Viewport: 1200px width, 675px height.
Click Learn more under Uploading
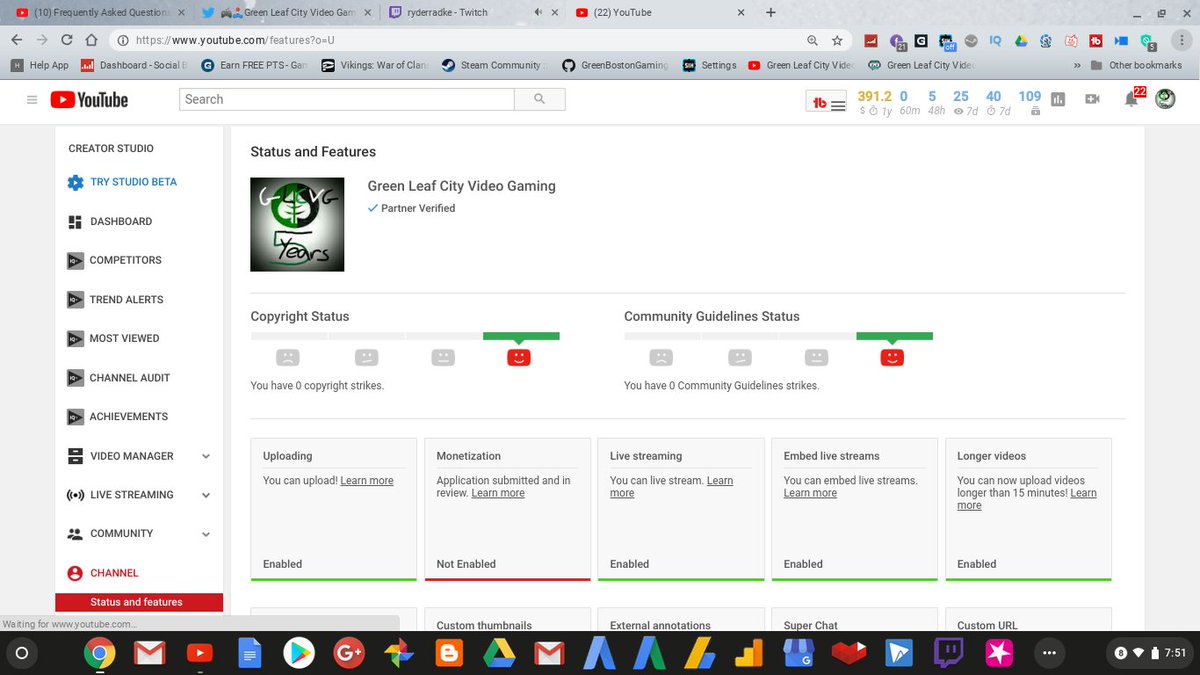(x=367, y=481)
